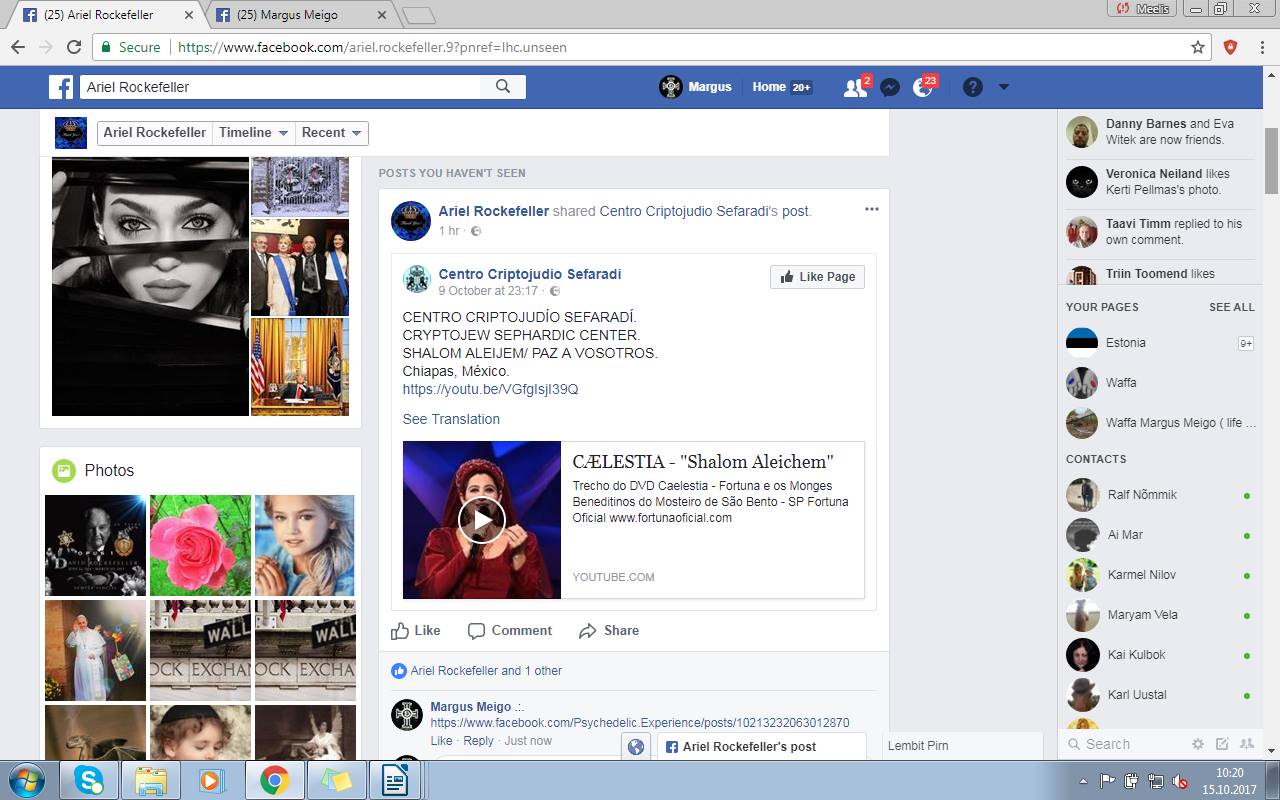Viewport: 1280px width, 800px height.
Task: Click the chat Search field
Action: click(x=1125, y=744)
